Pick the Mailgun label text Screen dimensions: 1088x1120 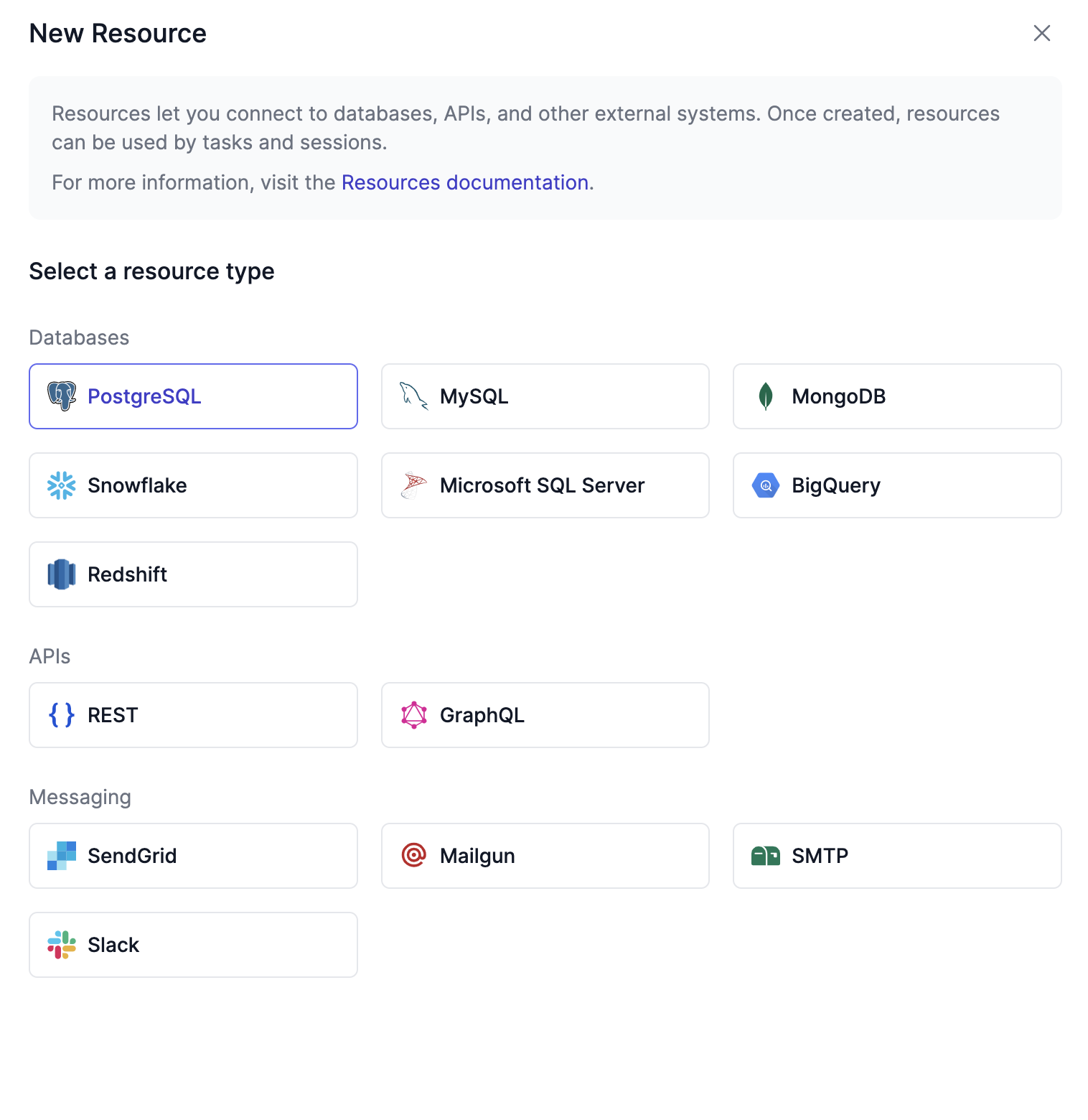click(x=477, y=856)
